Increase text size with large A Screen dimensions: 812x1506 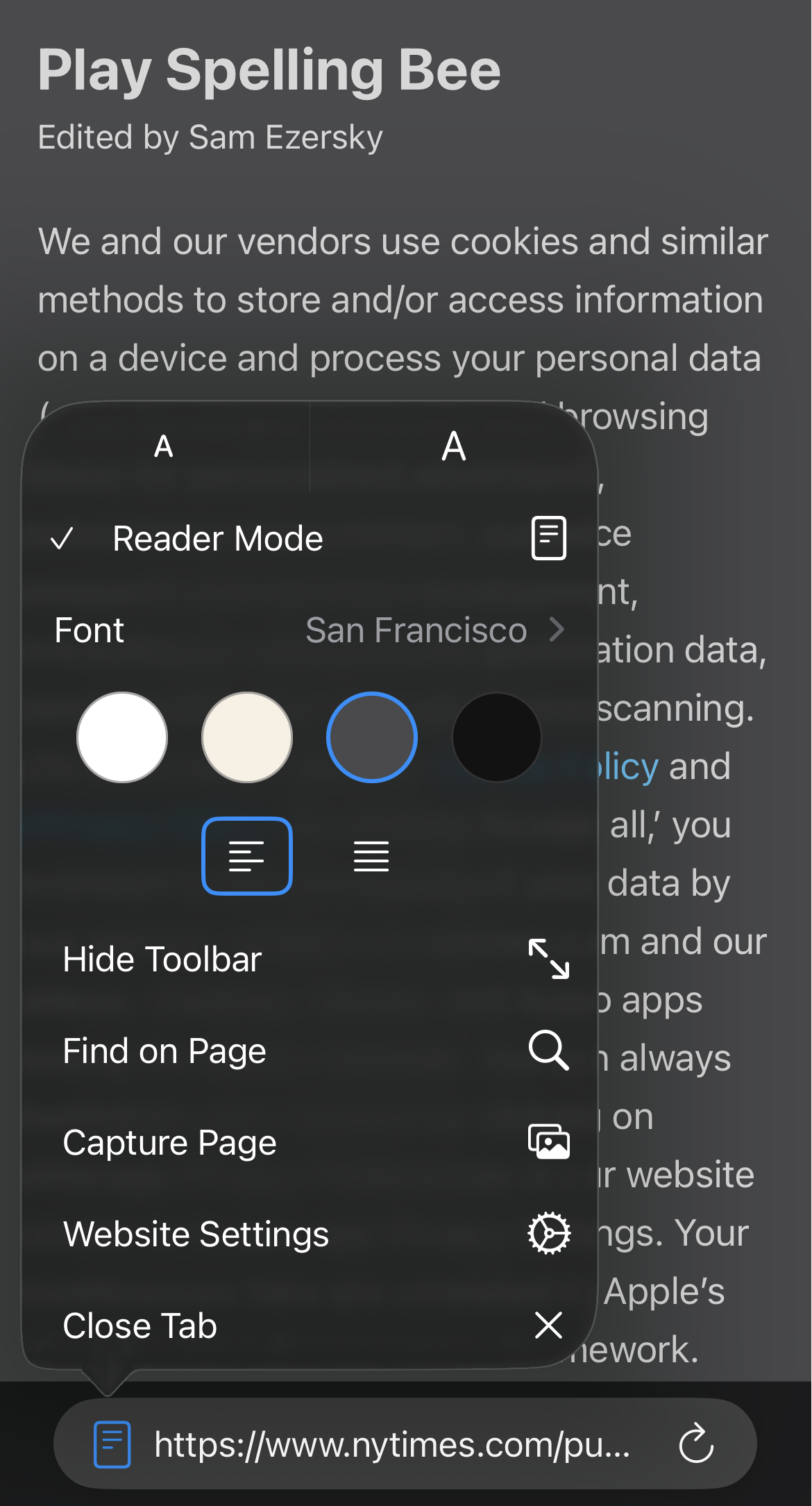(454, 446)
